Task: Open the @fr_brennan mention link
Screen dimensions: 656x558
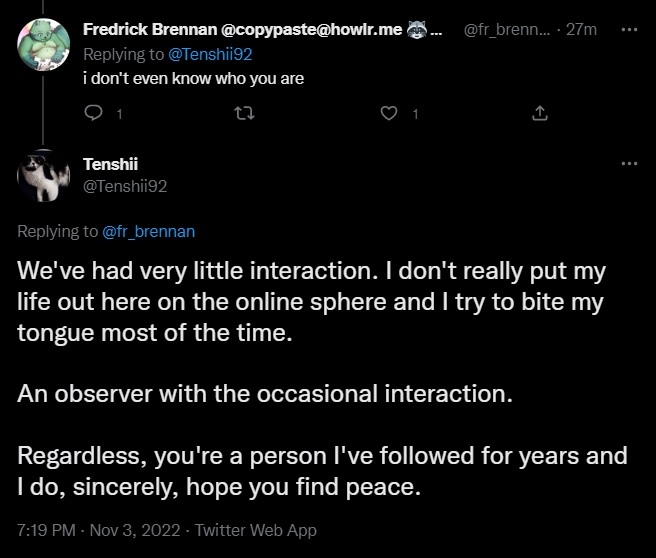Action: 149,231
